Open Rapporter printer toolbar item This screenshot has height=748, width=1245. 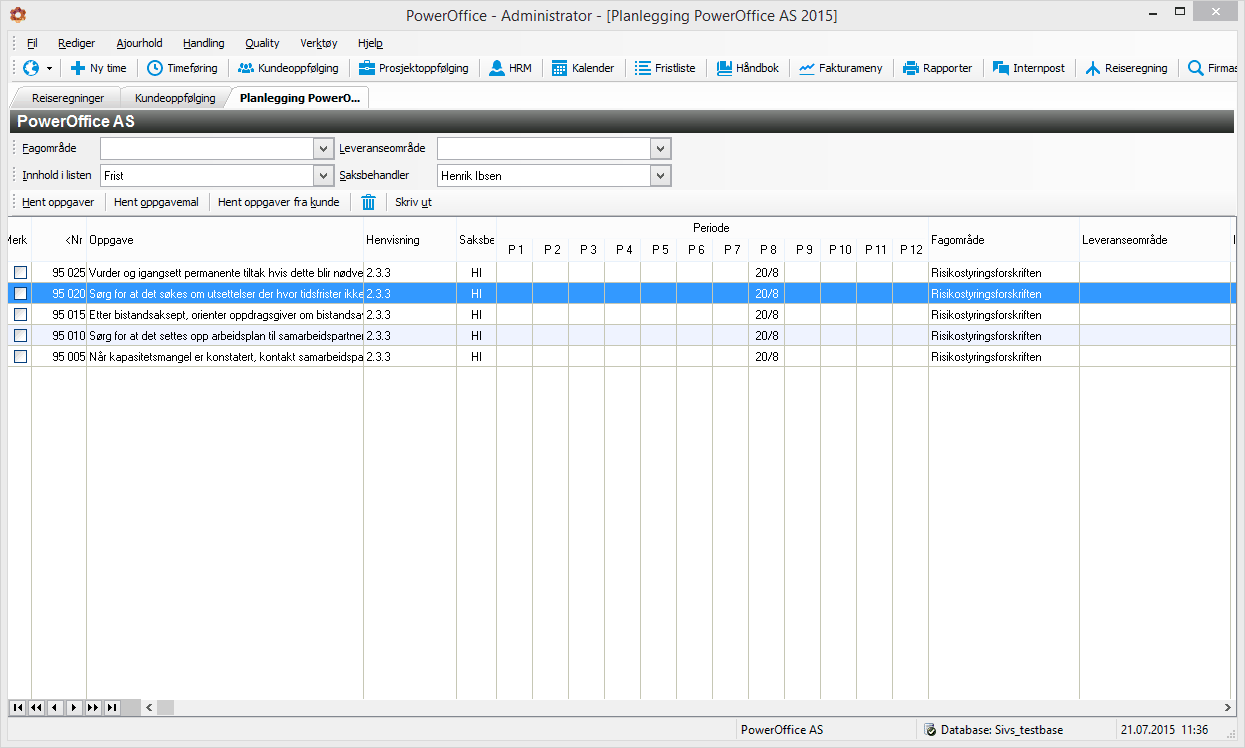click(937, 68)
